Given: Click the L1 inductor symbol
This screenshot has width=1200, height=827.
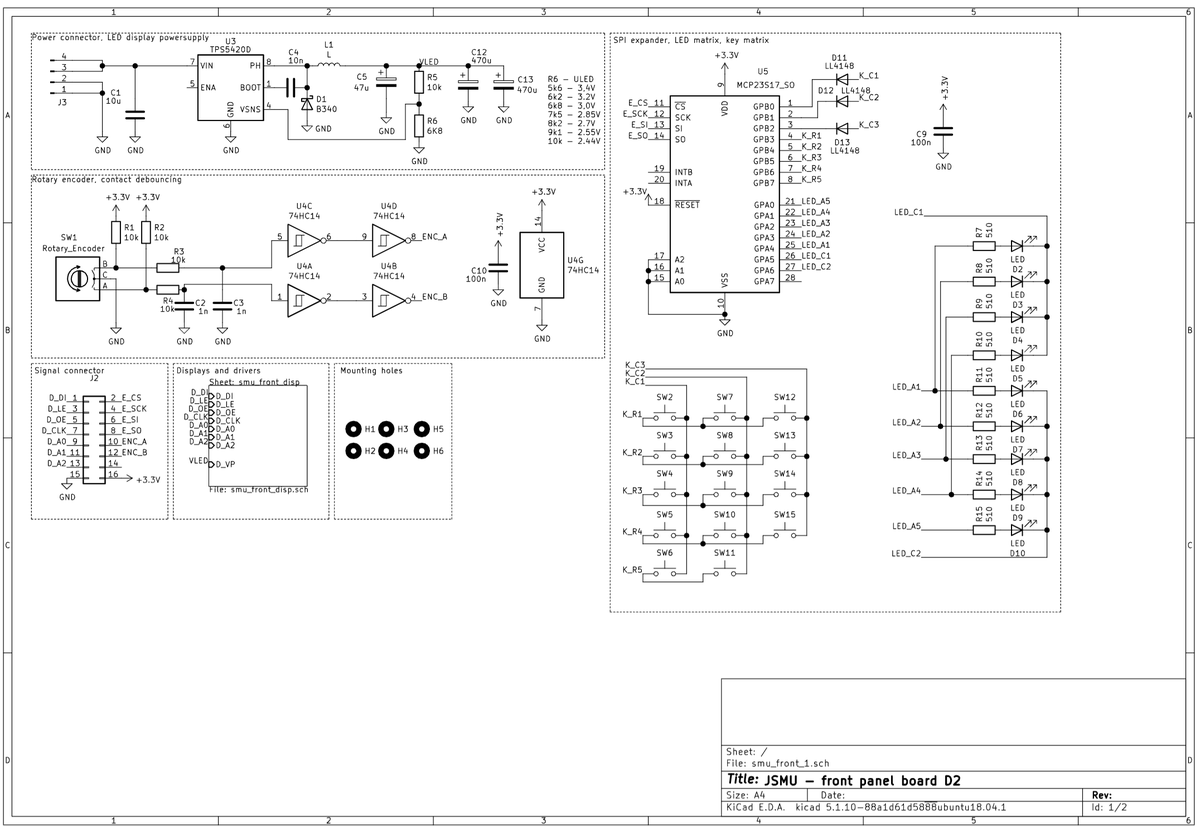Looking at the screenshot, I should coord(329,64).
